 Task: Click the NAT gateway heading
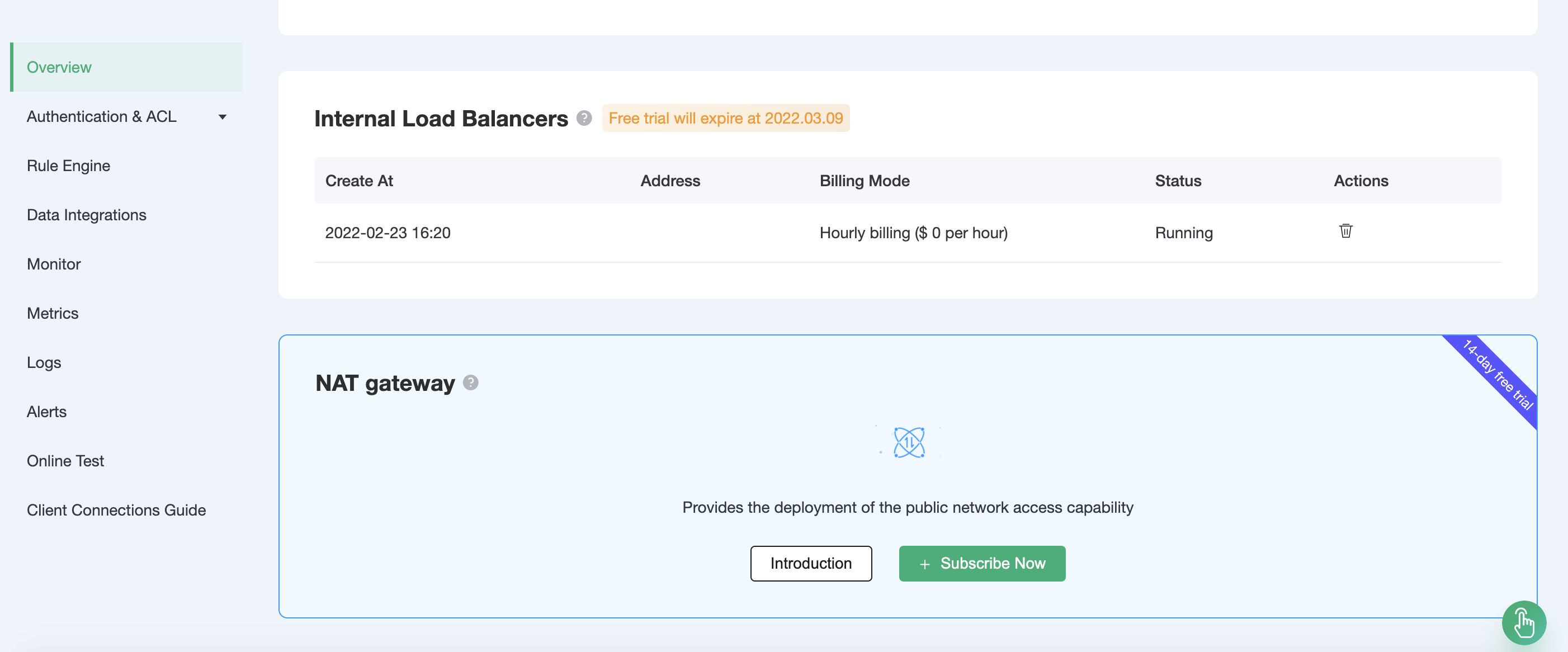385,383
